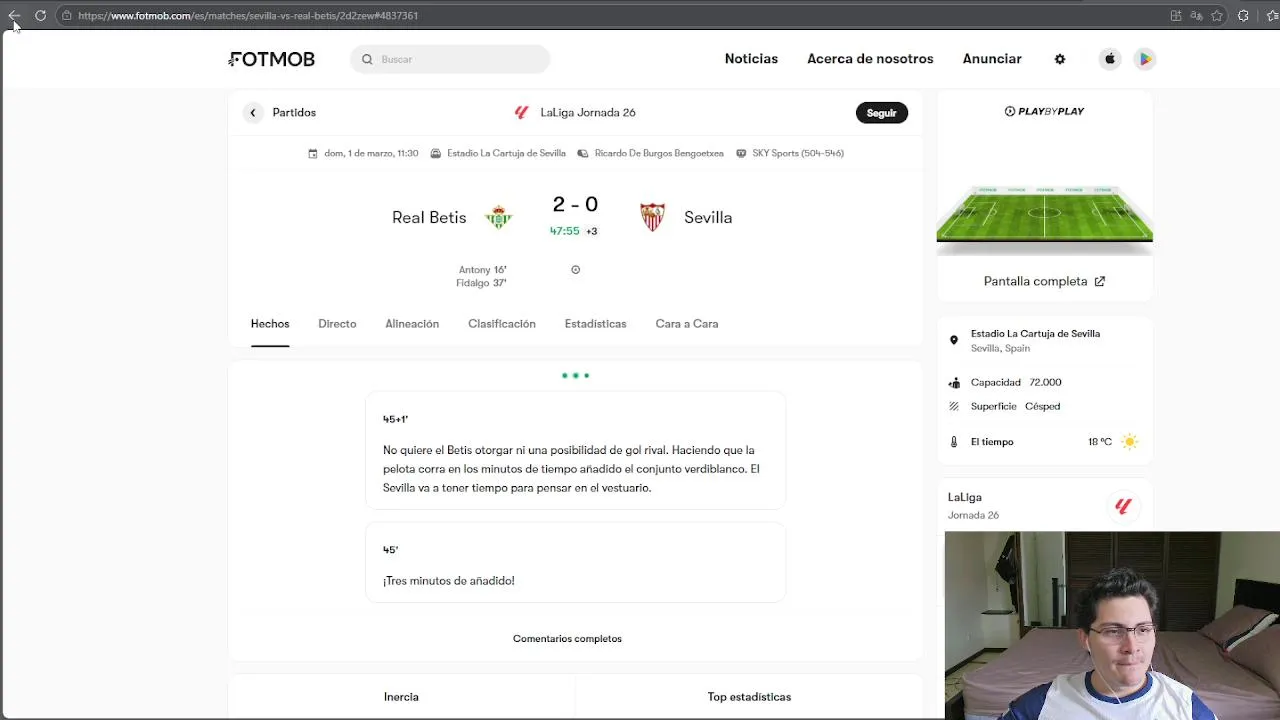The image size is (1280, 720).
Task: Click SKY Sports (504-546) channel text
Action: point(798,153)
